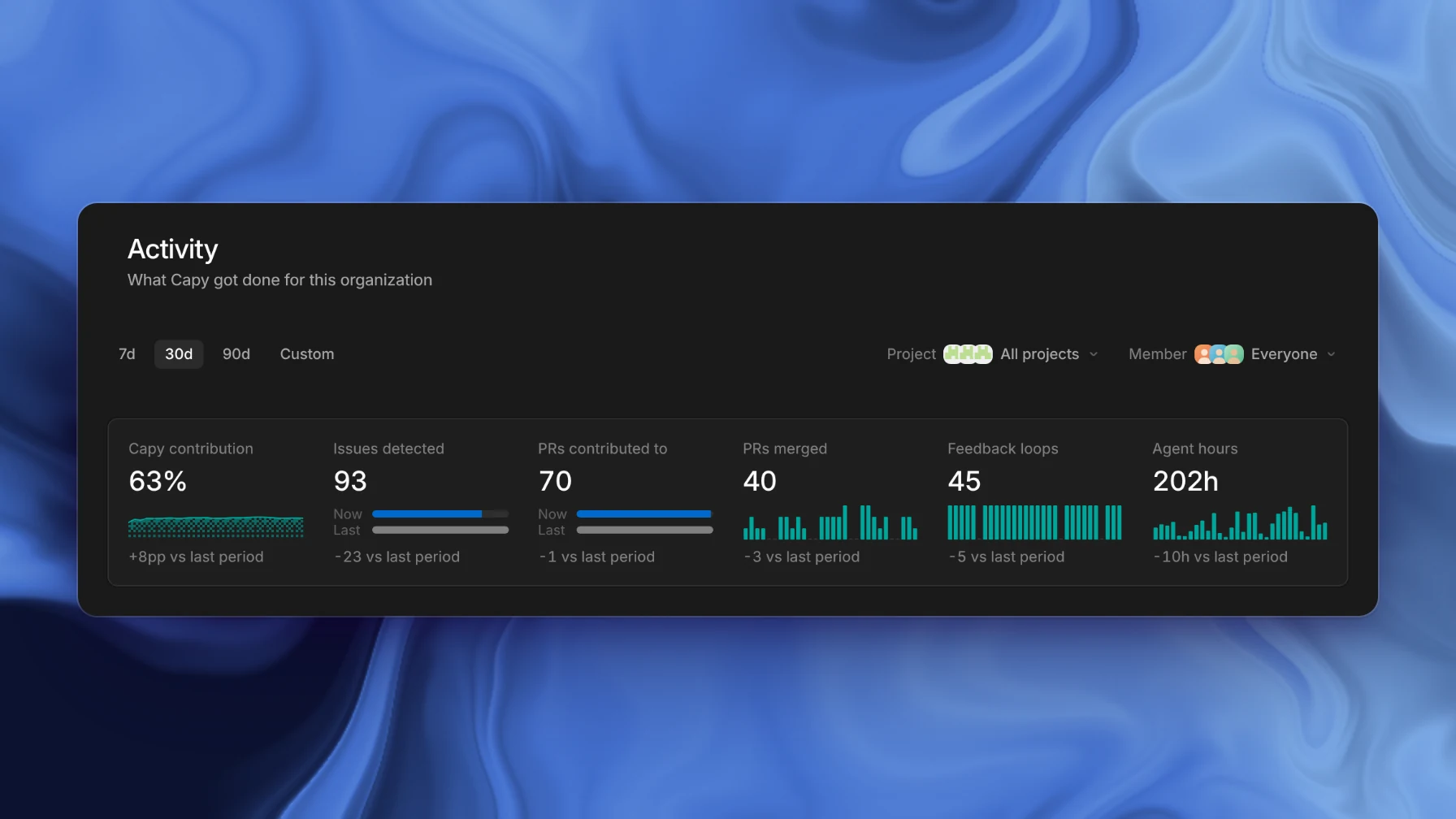Click the PRs merged label
1456x819 pixels.
tap(785, 448)
